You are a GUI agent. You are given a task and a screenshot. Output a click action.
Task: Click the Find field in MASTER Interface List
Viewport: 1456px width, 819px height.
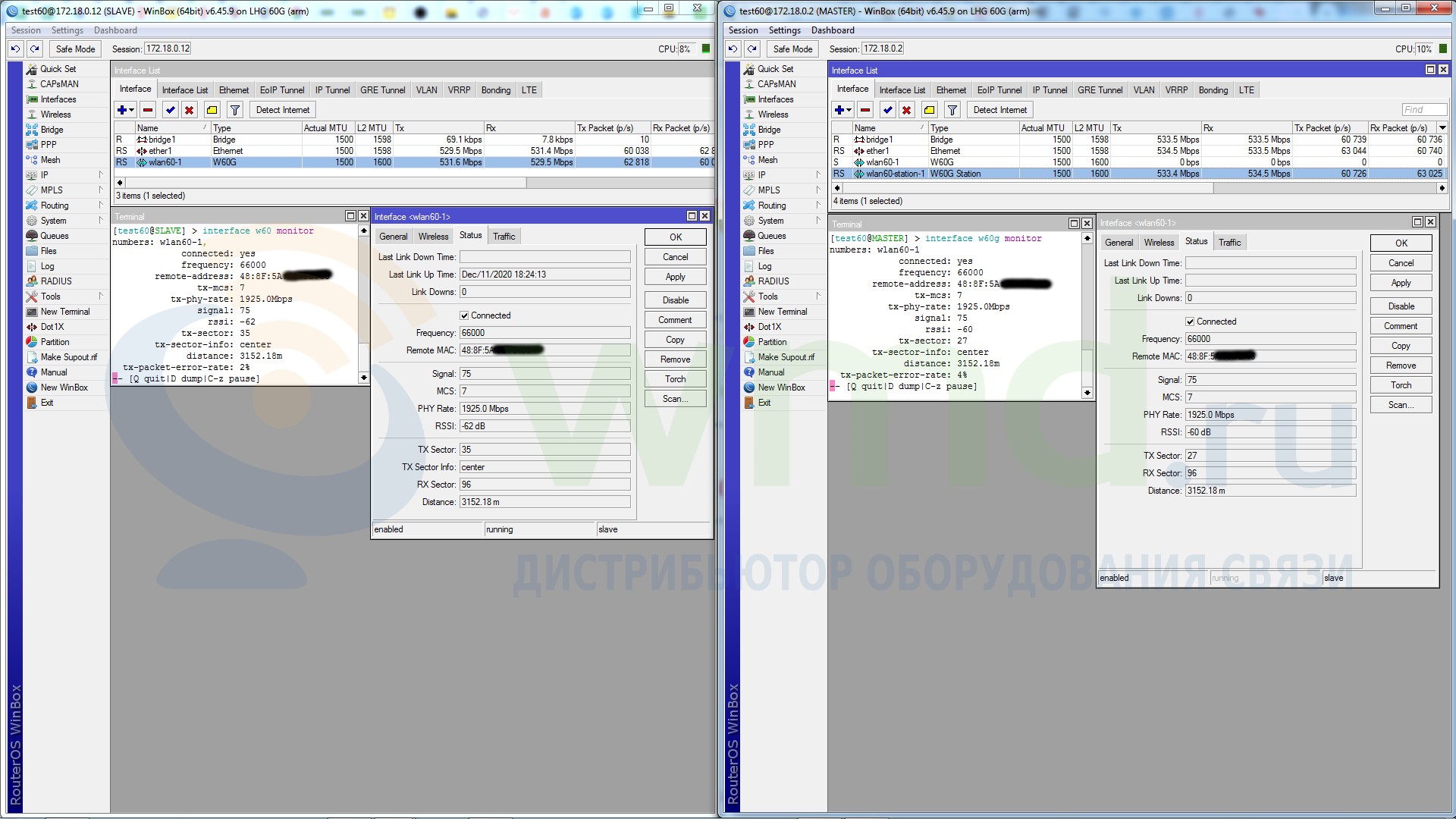[x=1423, y=110]
